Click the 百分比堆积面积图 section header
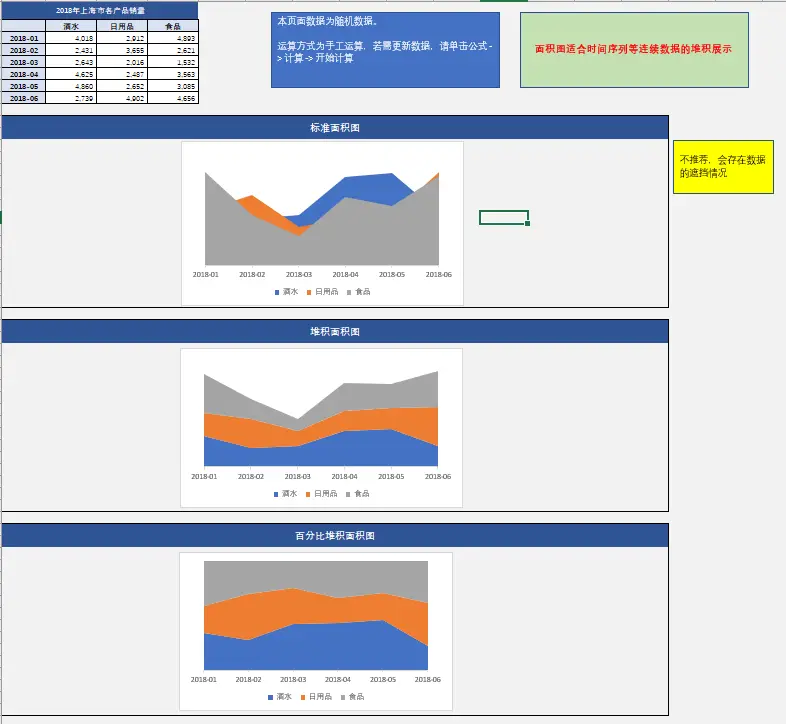786x724 pixels. [335, 535]
